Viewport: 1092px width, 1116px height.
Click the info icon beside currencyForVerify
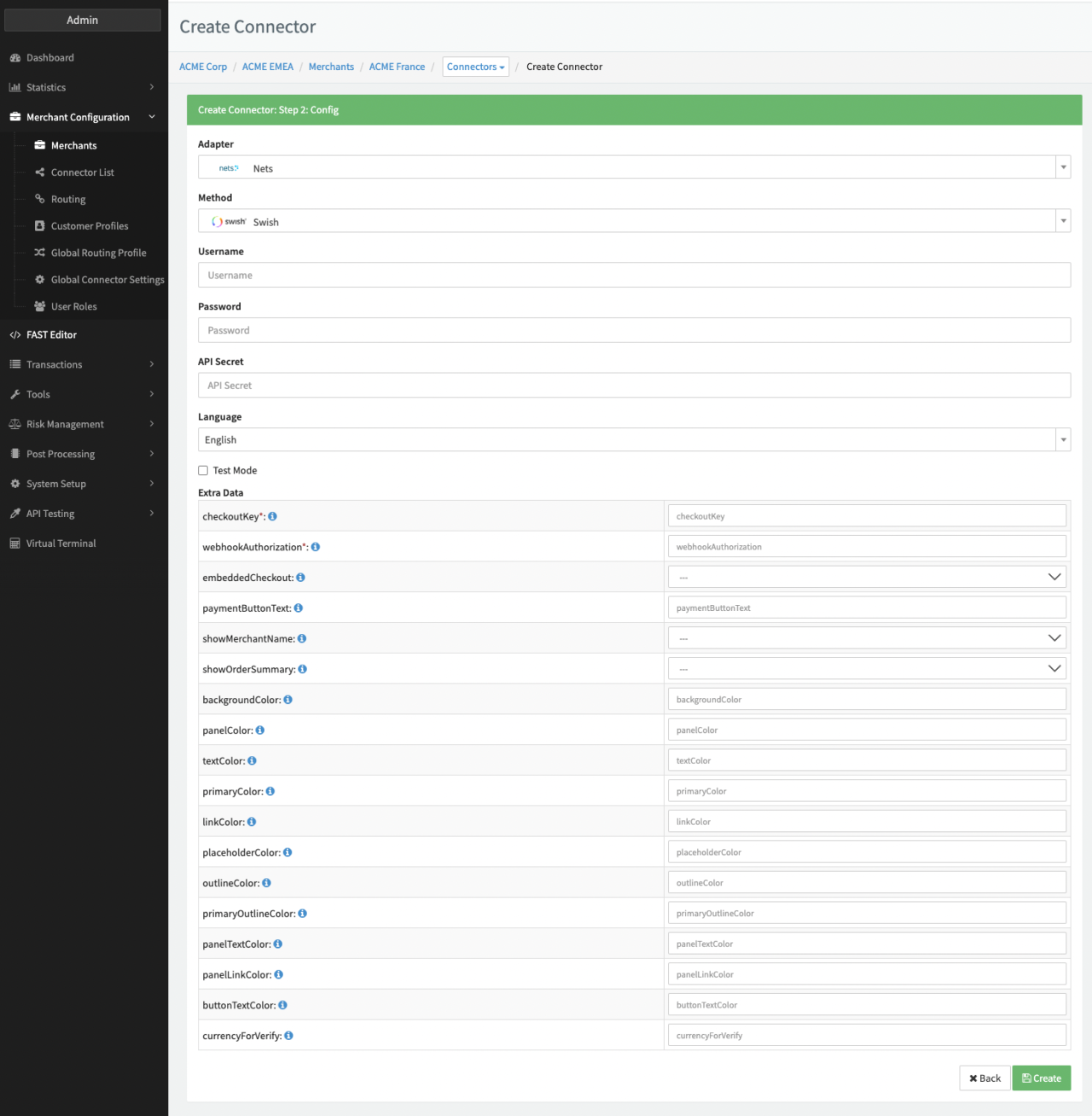[x=288, y=1036]
